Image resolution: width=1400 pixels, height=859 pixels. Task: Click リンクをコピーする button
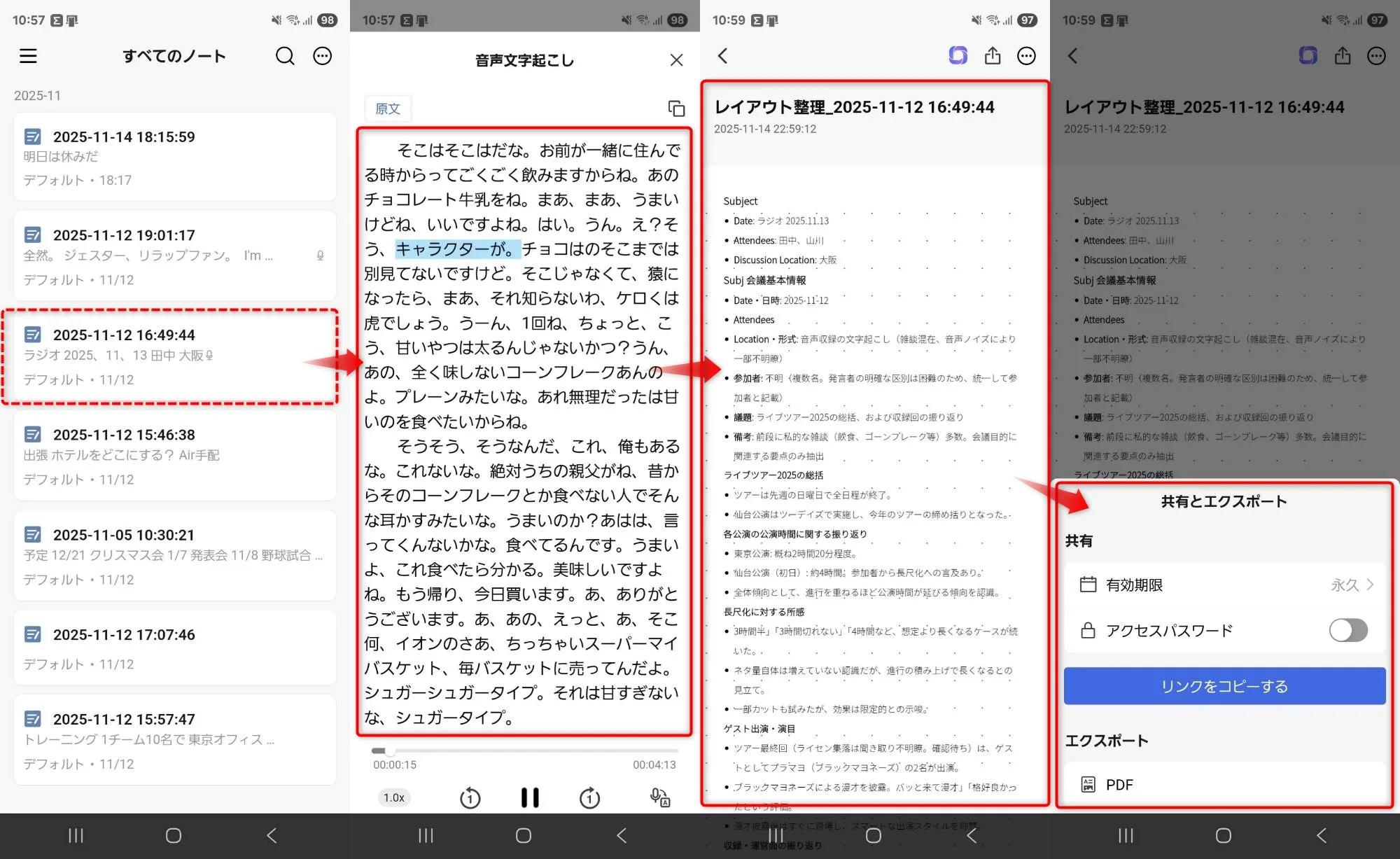(1224, 686)
